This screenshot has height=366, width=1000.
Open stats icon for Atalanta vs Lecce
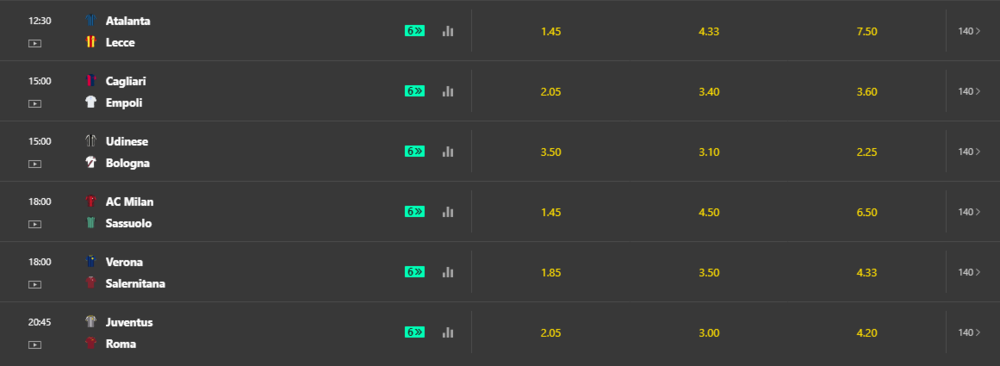[448, 31]
